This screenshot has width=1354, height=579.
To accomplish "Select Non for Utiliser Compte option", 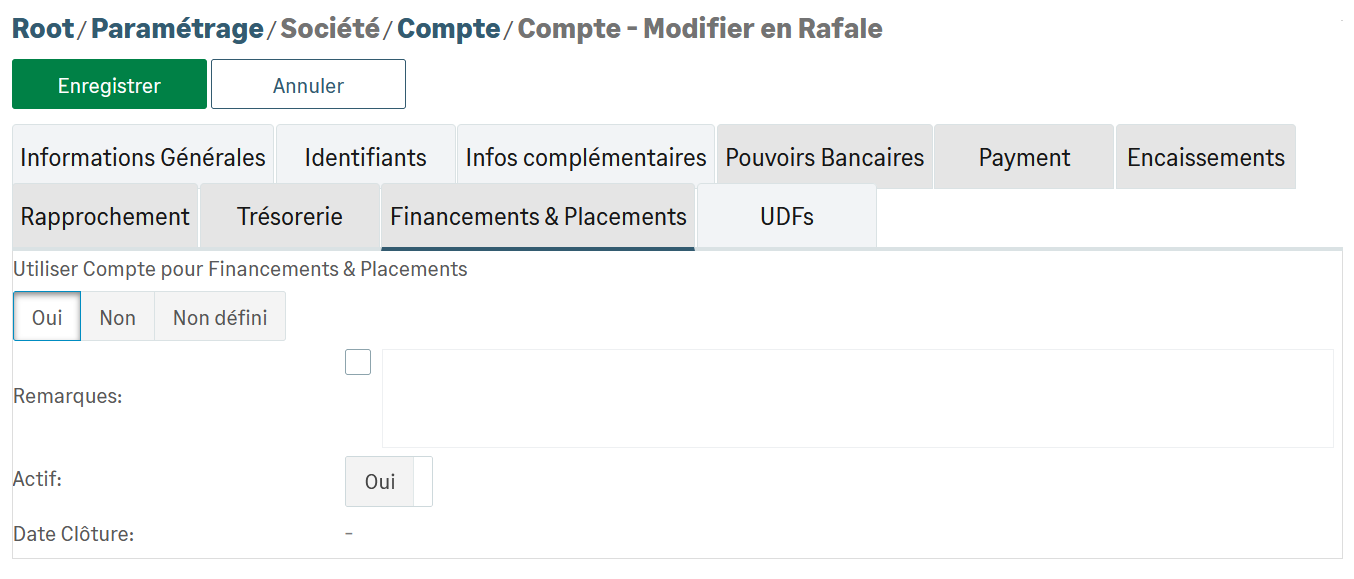I will (x=117, y=317).
